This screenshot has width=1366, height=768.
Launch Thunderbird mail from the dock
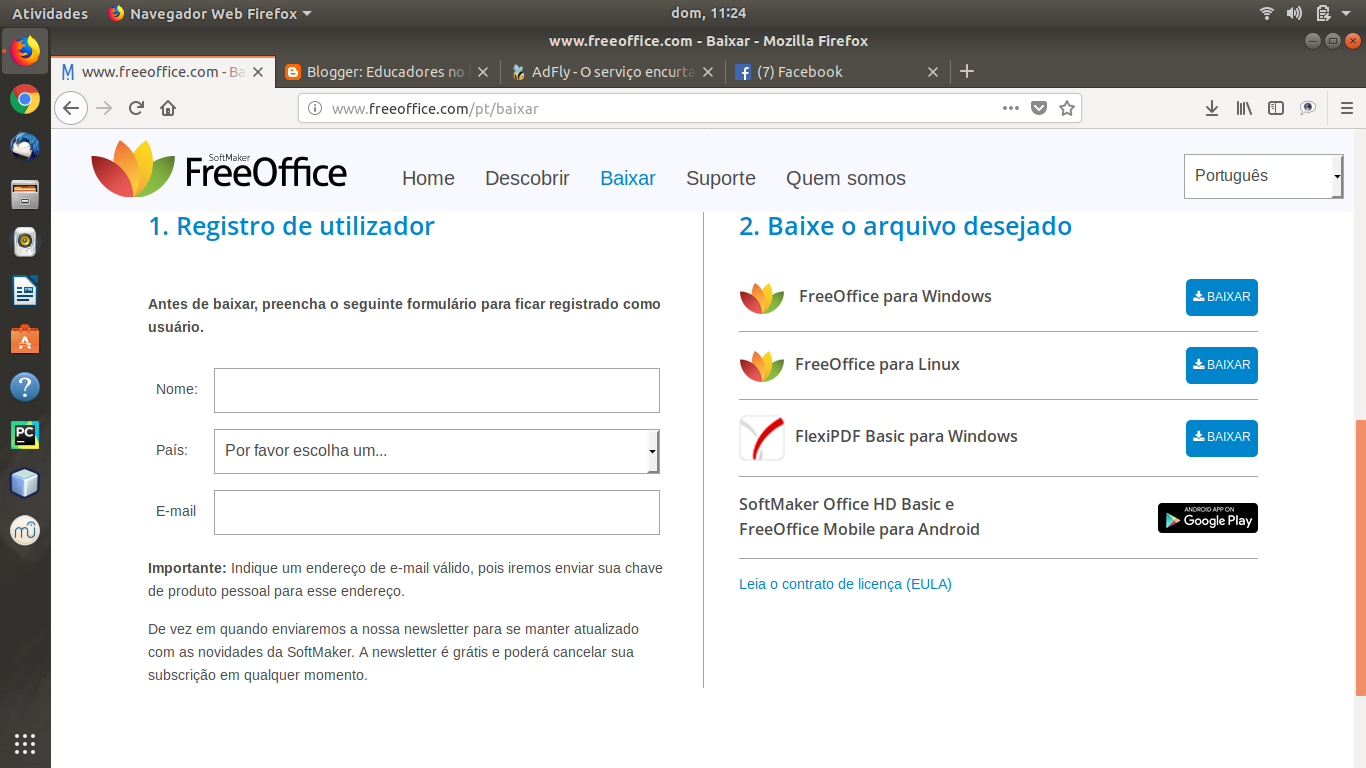click(25, 147)
